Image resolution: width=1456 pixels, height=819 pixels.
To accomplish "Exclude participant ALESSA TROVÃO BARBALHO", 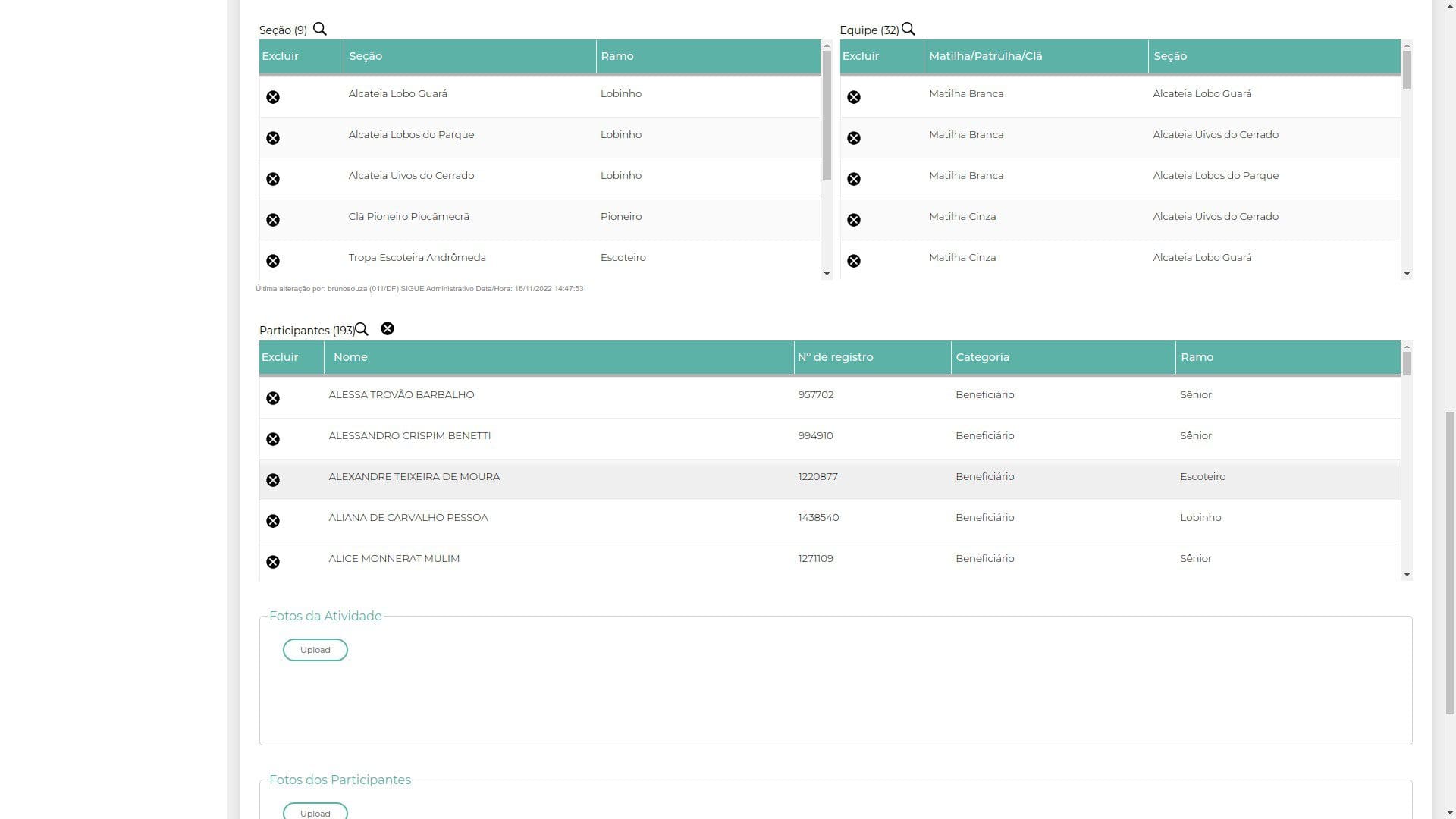I will [273, 398].
